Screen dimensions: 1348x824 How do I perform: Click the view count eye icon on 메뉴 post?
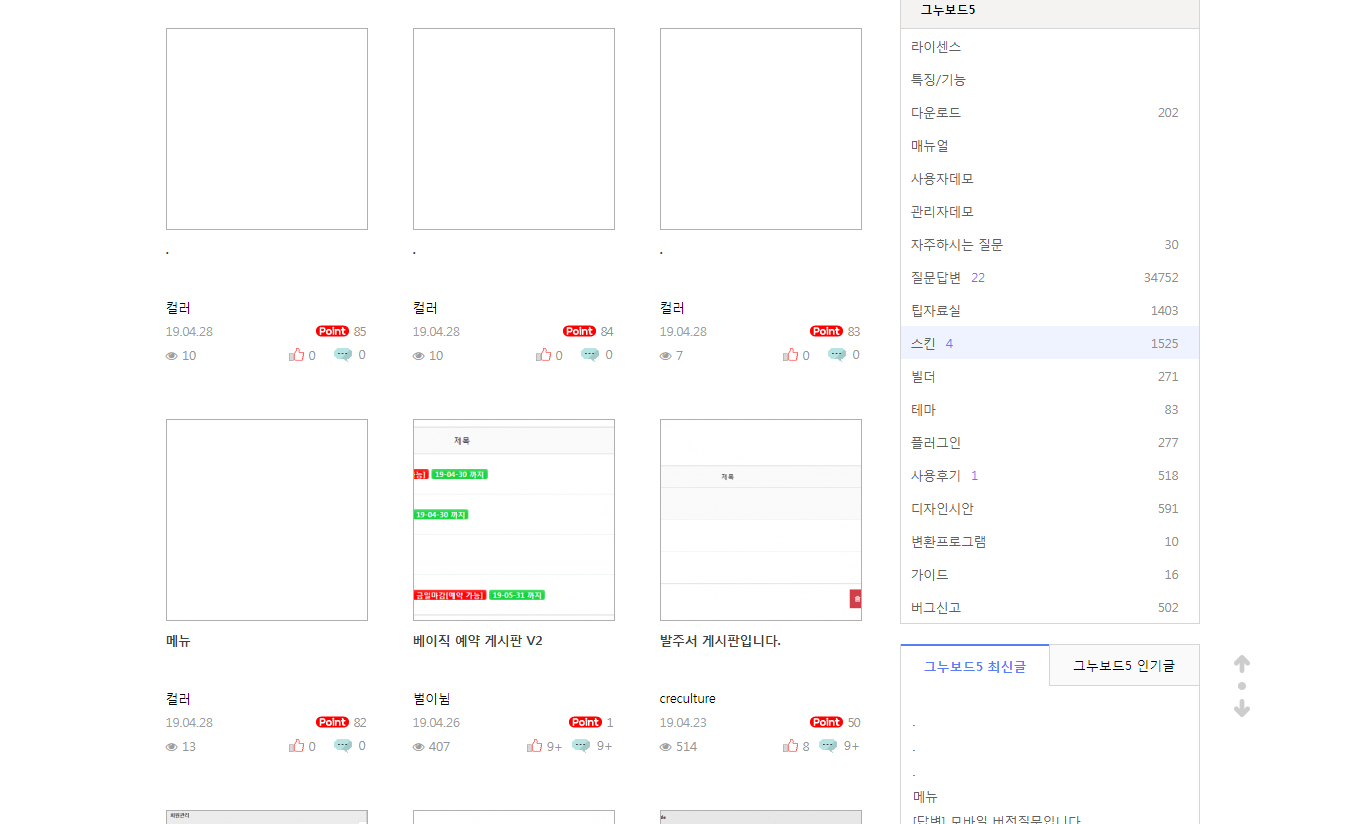172,747
